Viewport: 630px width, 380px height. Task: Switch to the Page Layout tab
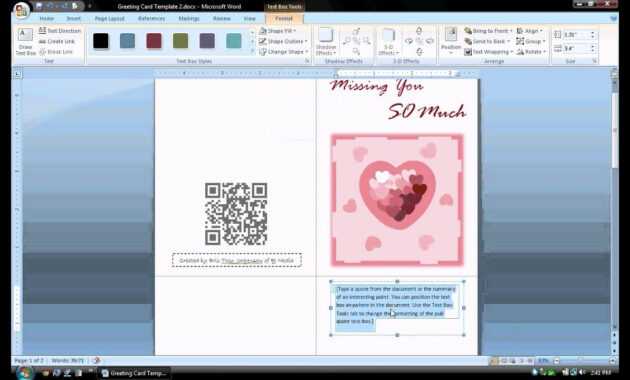click(109, 18)
